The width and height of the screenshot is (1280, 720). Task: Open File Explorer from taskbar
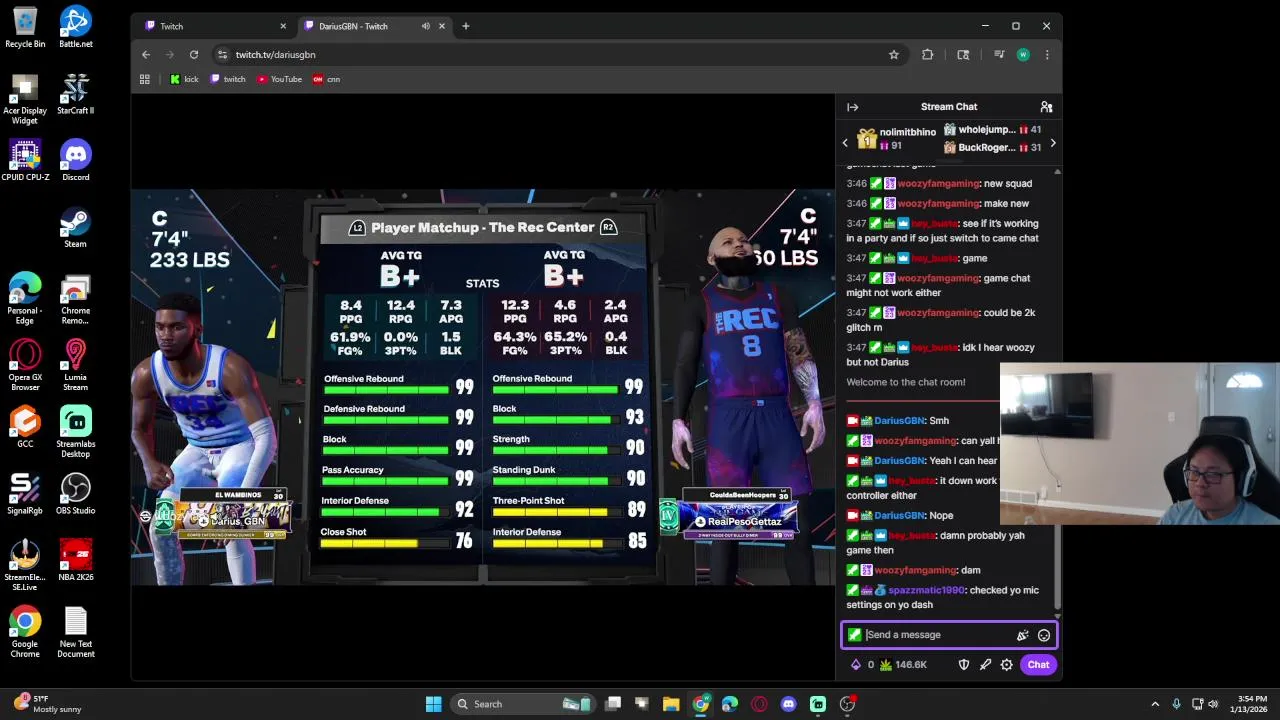pos(671,704)
